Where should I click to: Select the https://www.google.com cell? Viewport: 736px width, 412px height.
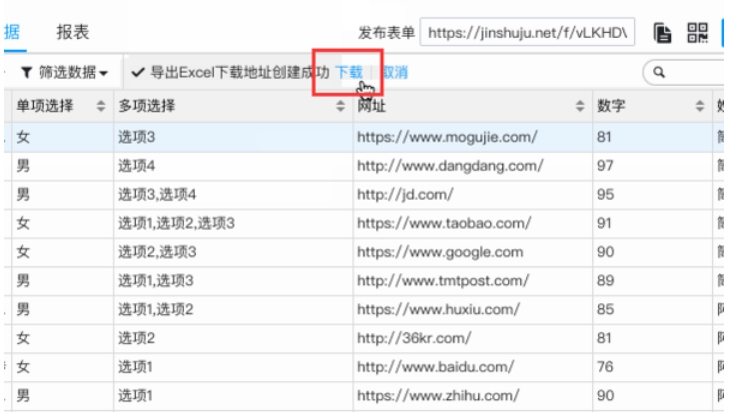pyautogui.click(x=439, y=252)
